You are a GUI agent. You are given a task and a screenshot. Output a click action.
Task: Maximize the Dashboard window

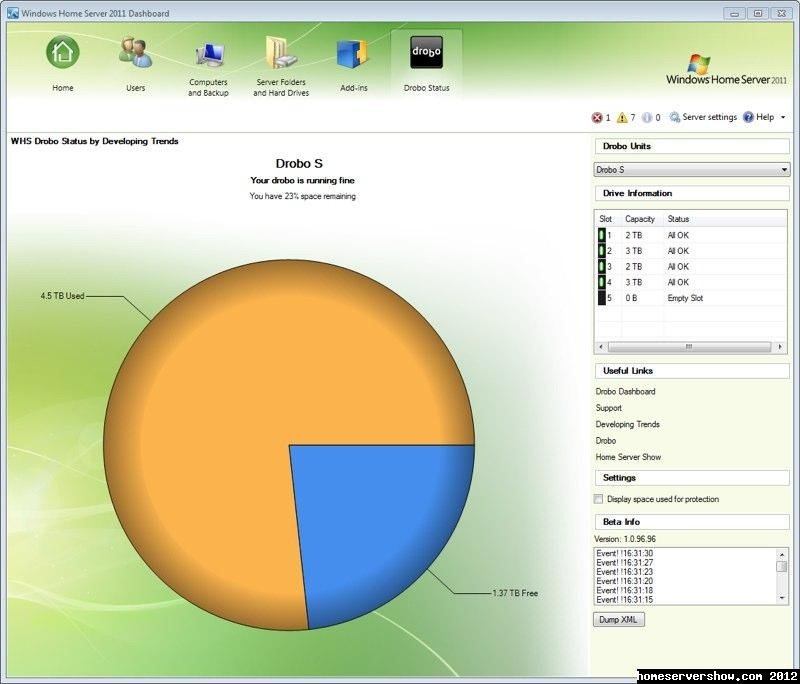pos(758,14)
